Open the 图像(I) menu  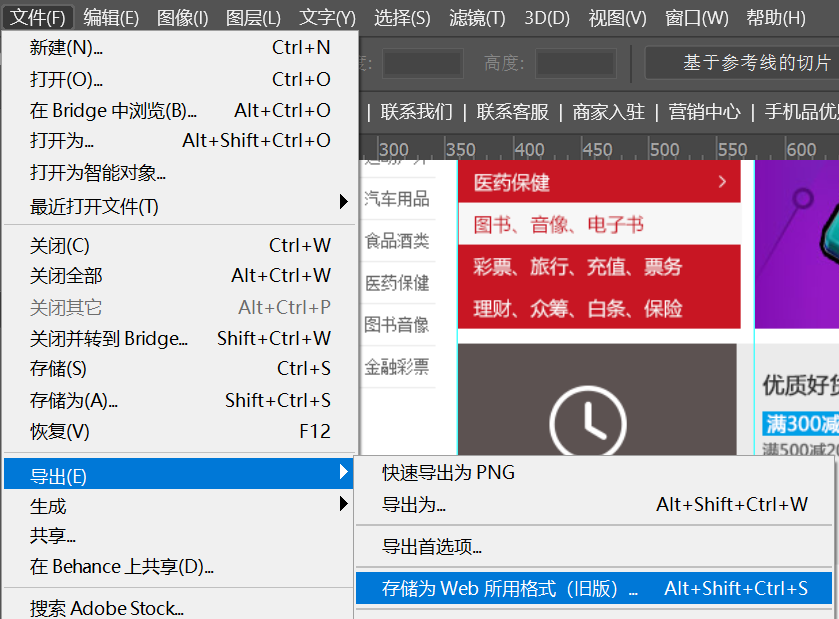click(182, 18)
